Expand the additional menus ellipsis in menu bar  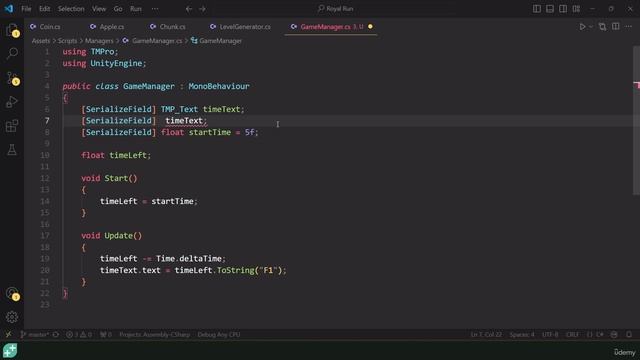click(155, 9)
